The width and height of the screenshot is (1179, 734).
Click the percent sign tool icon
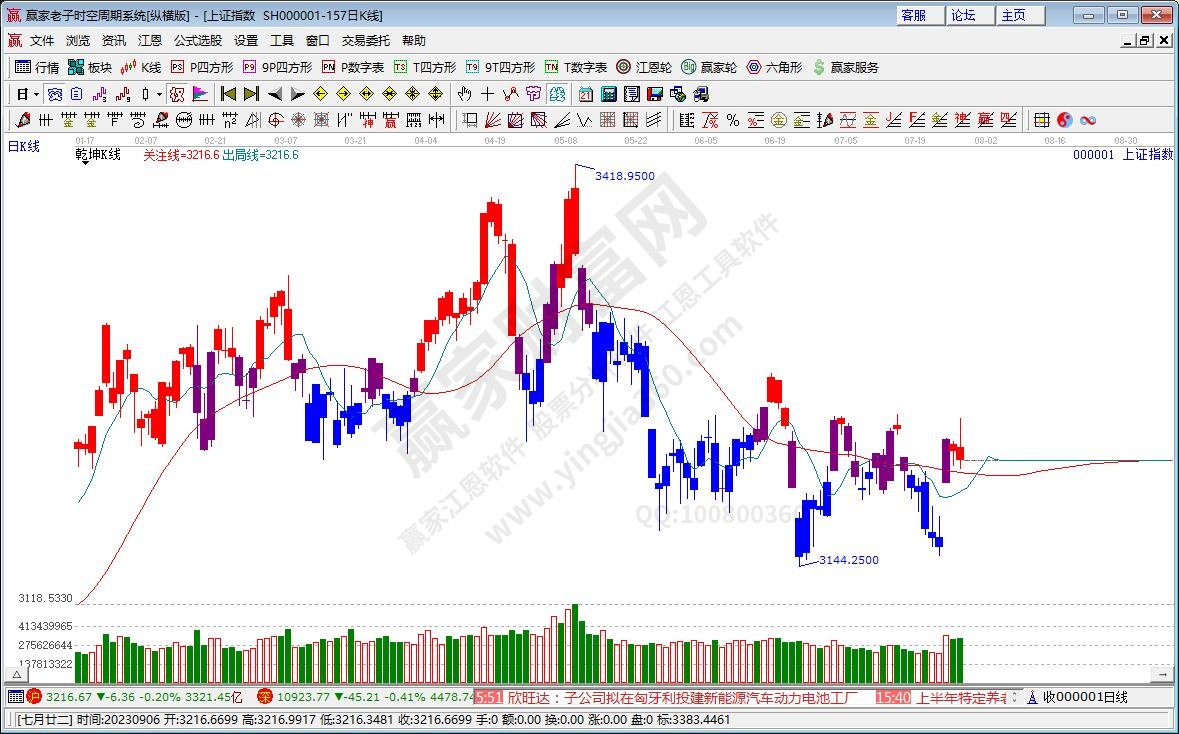click(732, 120)
